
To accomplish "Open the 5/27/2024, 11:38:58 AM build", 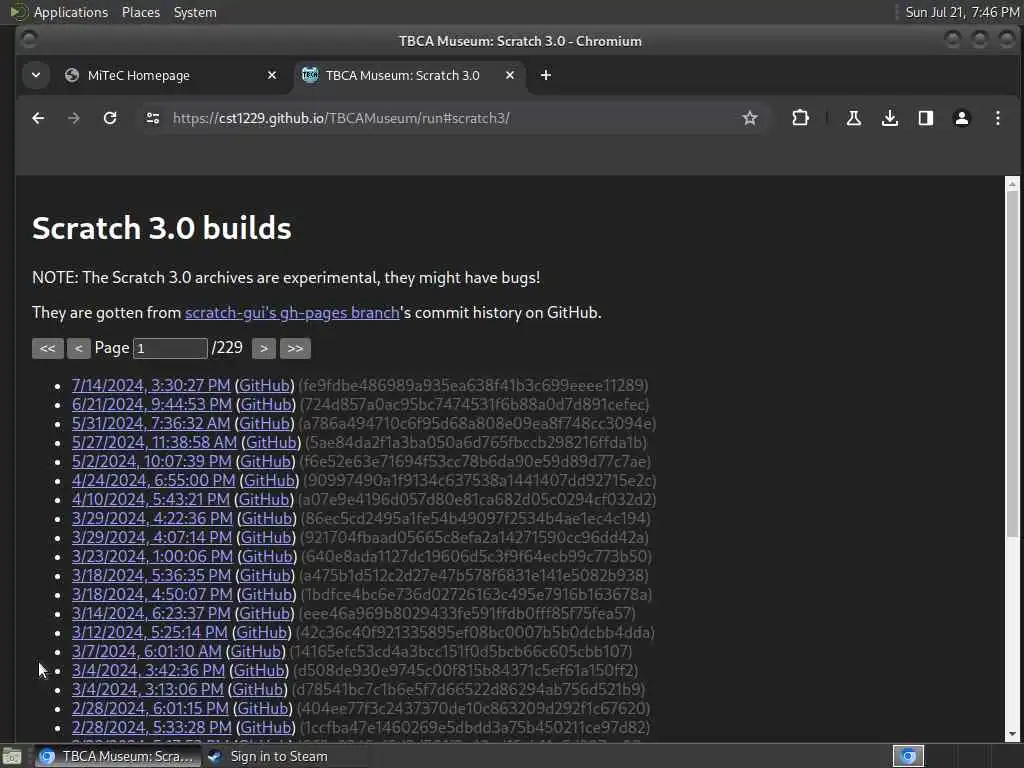I will click(154, 442).
